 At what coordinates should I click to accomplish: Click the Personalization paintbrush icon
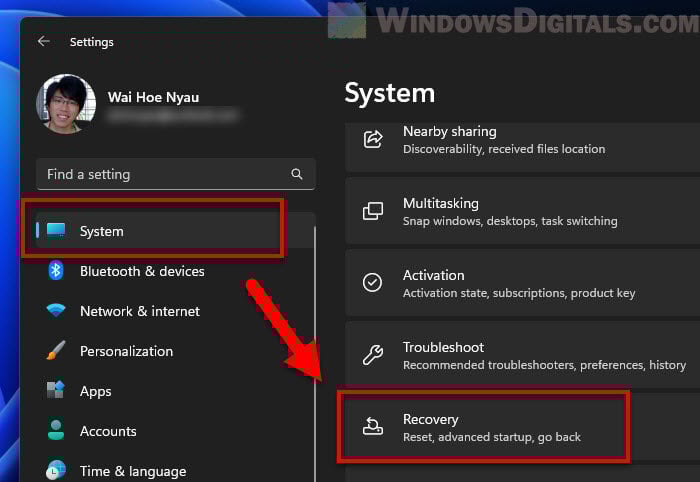(x=56, y=351)
